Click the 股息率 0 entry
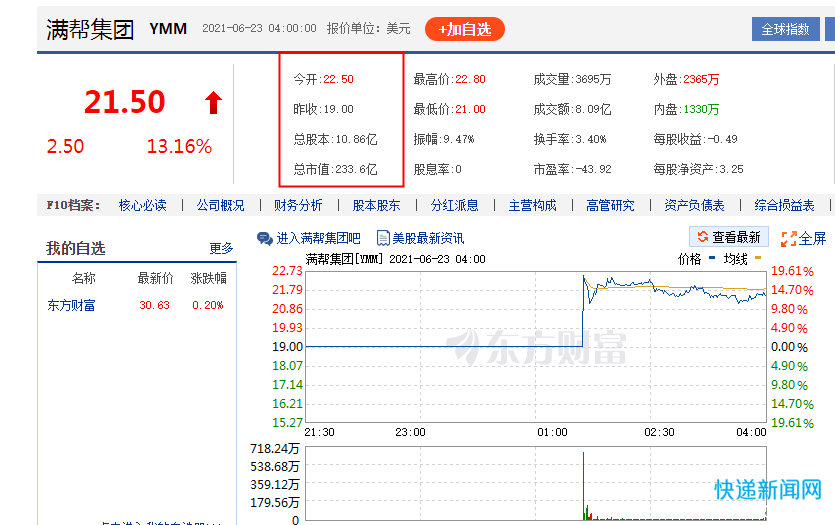This screenshot has height=525, width=835. (x=438, y=169)
